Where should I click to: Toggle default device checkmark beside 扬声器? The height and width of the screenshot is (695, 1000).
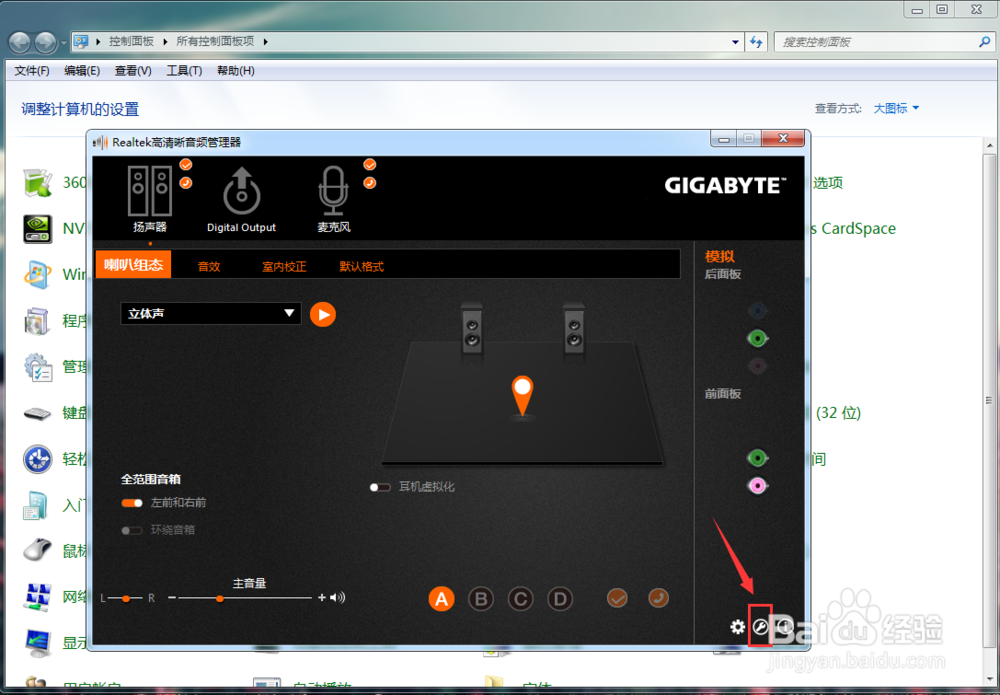pyautogui.click(x=186, y=165)
